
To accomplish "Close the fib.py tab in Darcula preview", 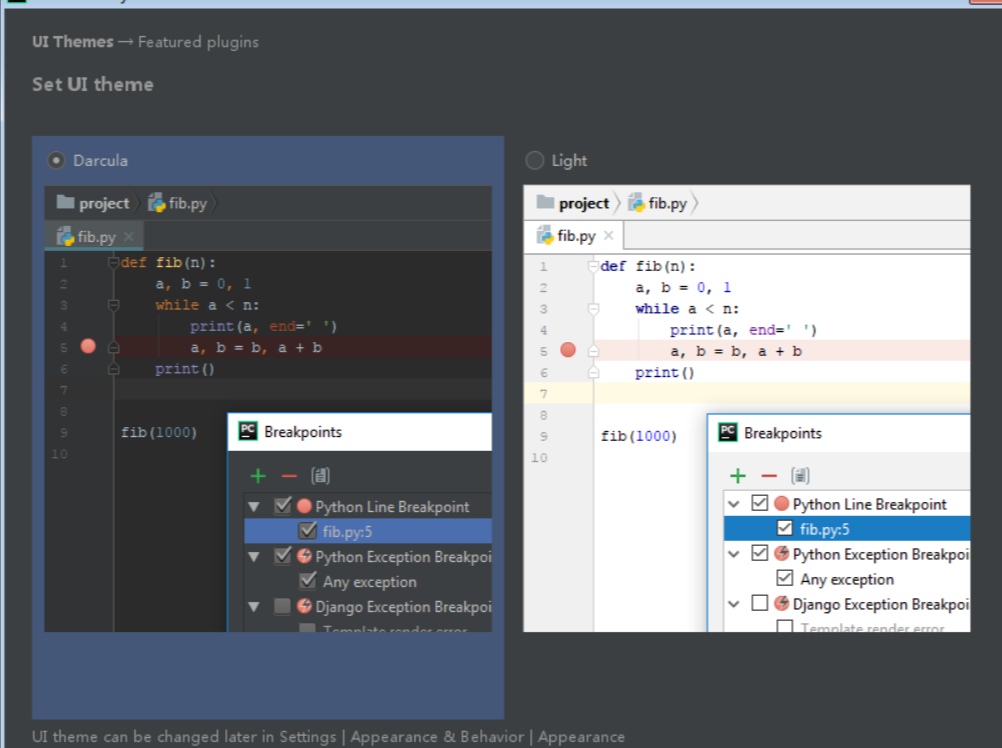I will [128, 236].
